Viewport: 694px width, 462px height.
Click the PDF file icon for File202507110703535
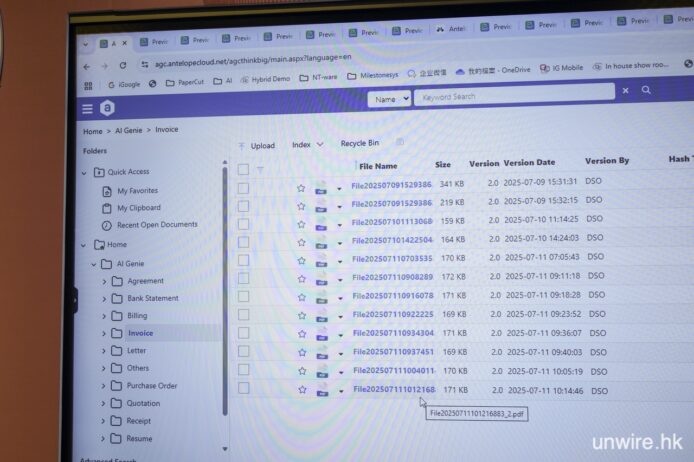(x=322, y=261)
